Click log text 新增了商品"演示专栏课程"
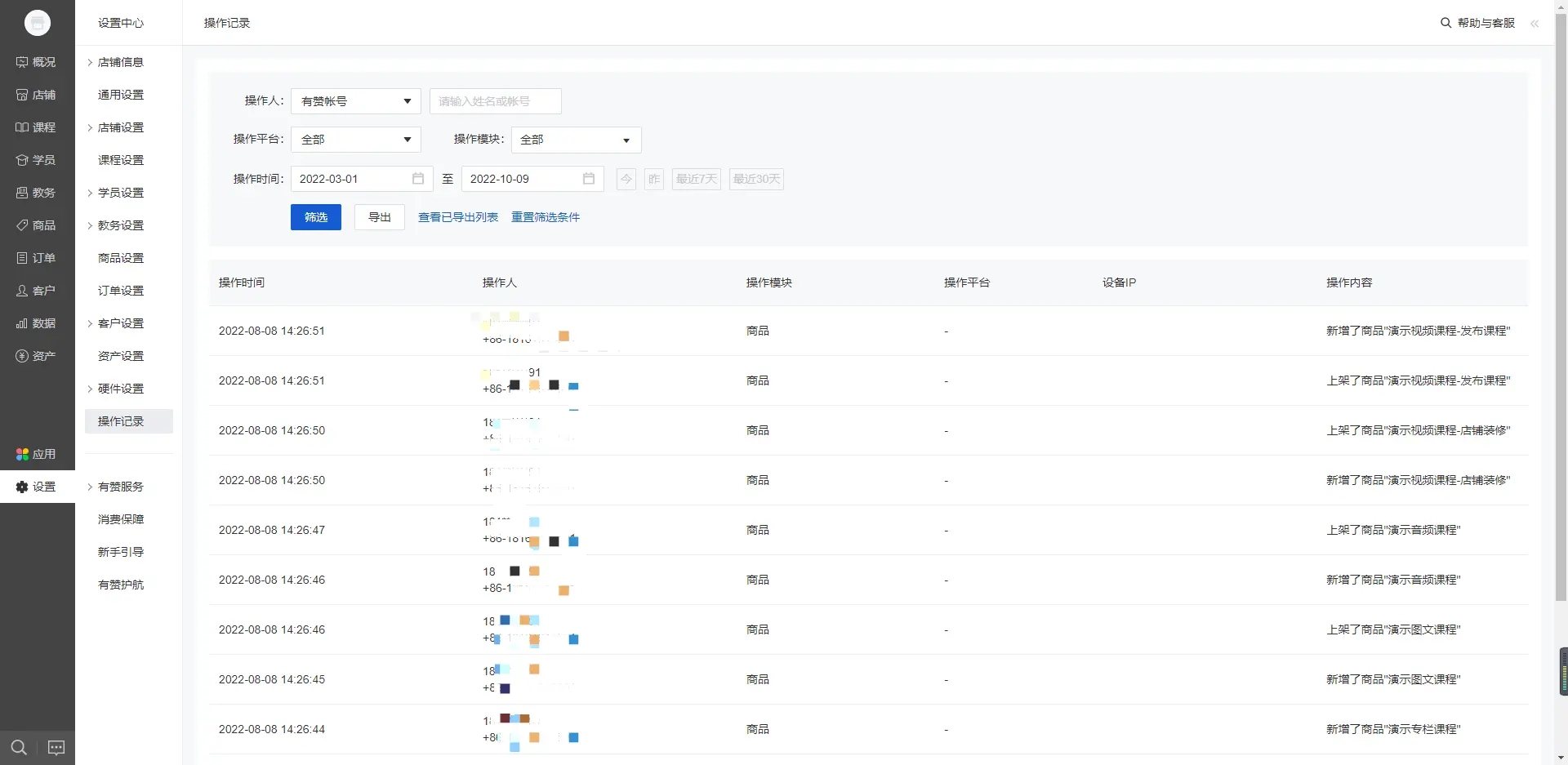 pos(1393,729)
